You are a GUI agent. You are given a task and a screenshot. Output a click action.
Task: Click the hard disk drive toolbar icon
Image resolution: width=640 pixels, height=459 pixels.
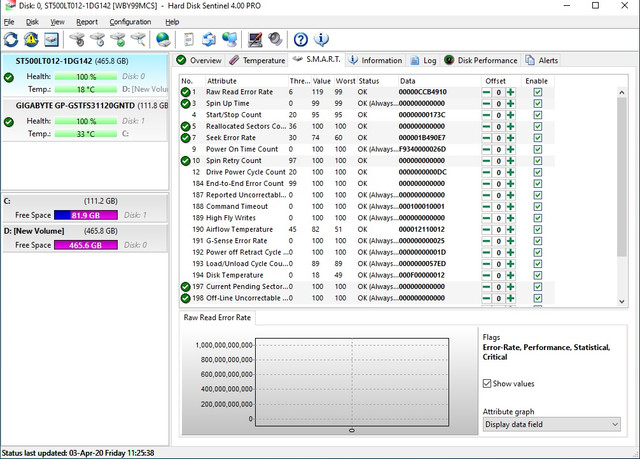coord(51,40)
